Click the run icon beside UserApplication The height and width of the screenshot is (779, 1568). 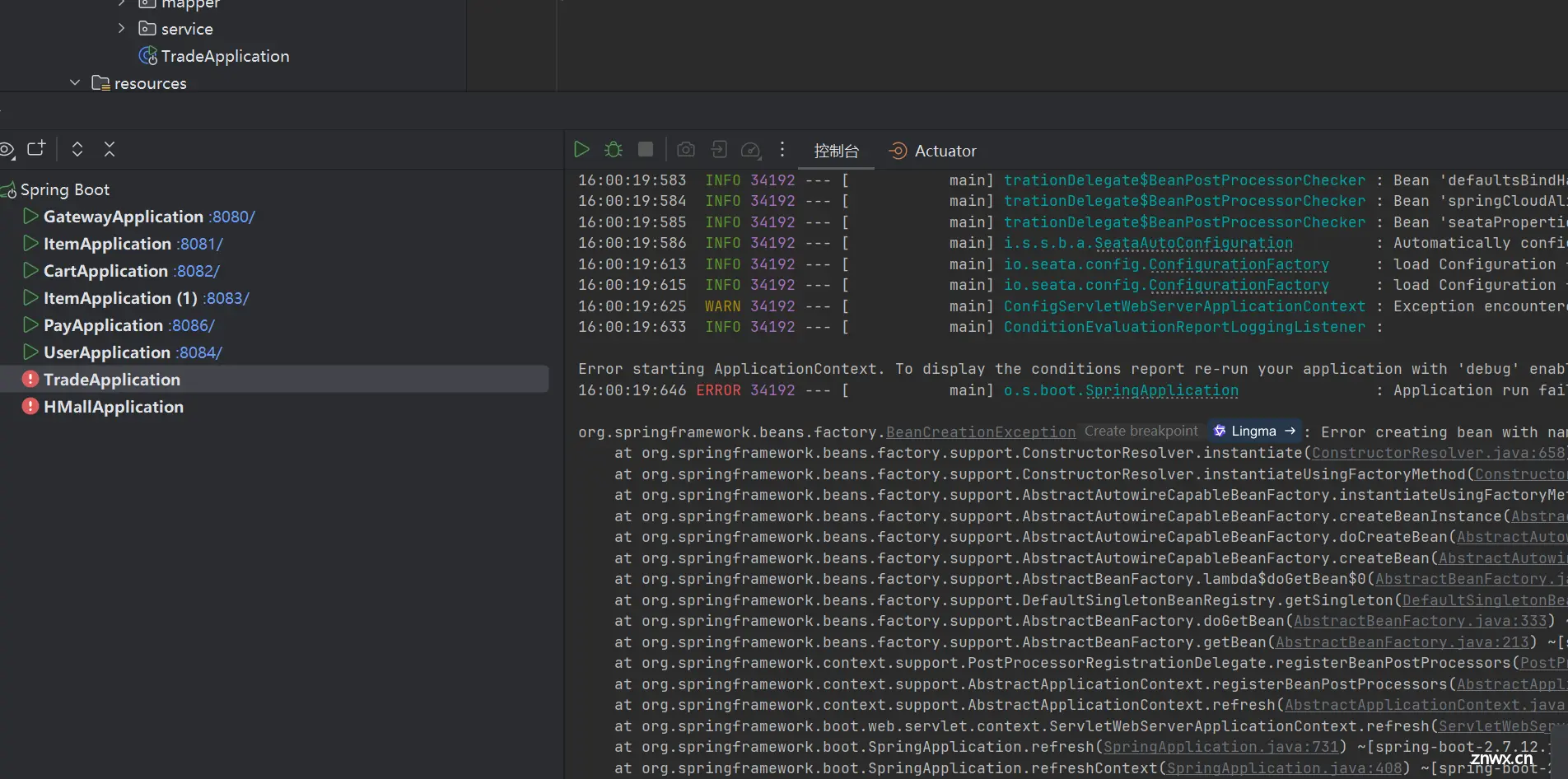(30, 352)
